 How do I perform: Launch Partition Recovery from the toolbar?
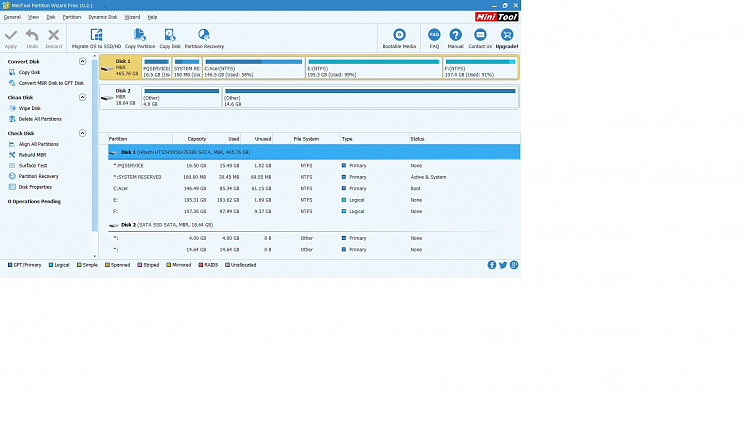[x=204, y=35]
